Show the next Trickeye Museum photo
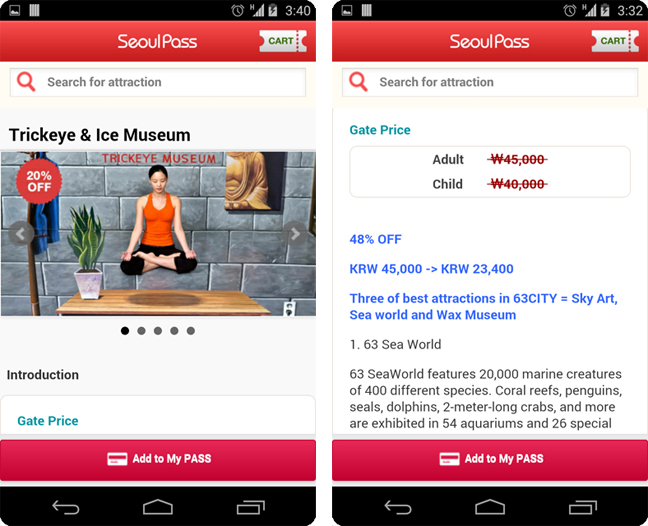Image resolution: width=648 pixels, height=526 pixels. [295, 234]
